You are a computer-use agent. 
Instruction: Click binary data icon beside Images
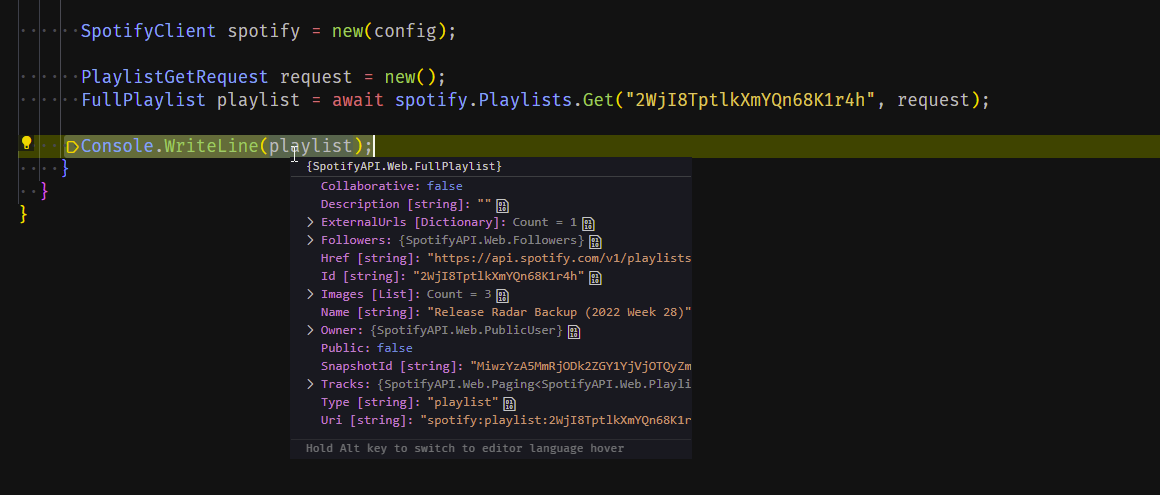click(502, 295)
